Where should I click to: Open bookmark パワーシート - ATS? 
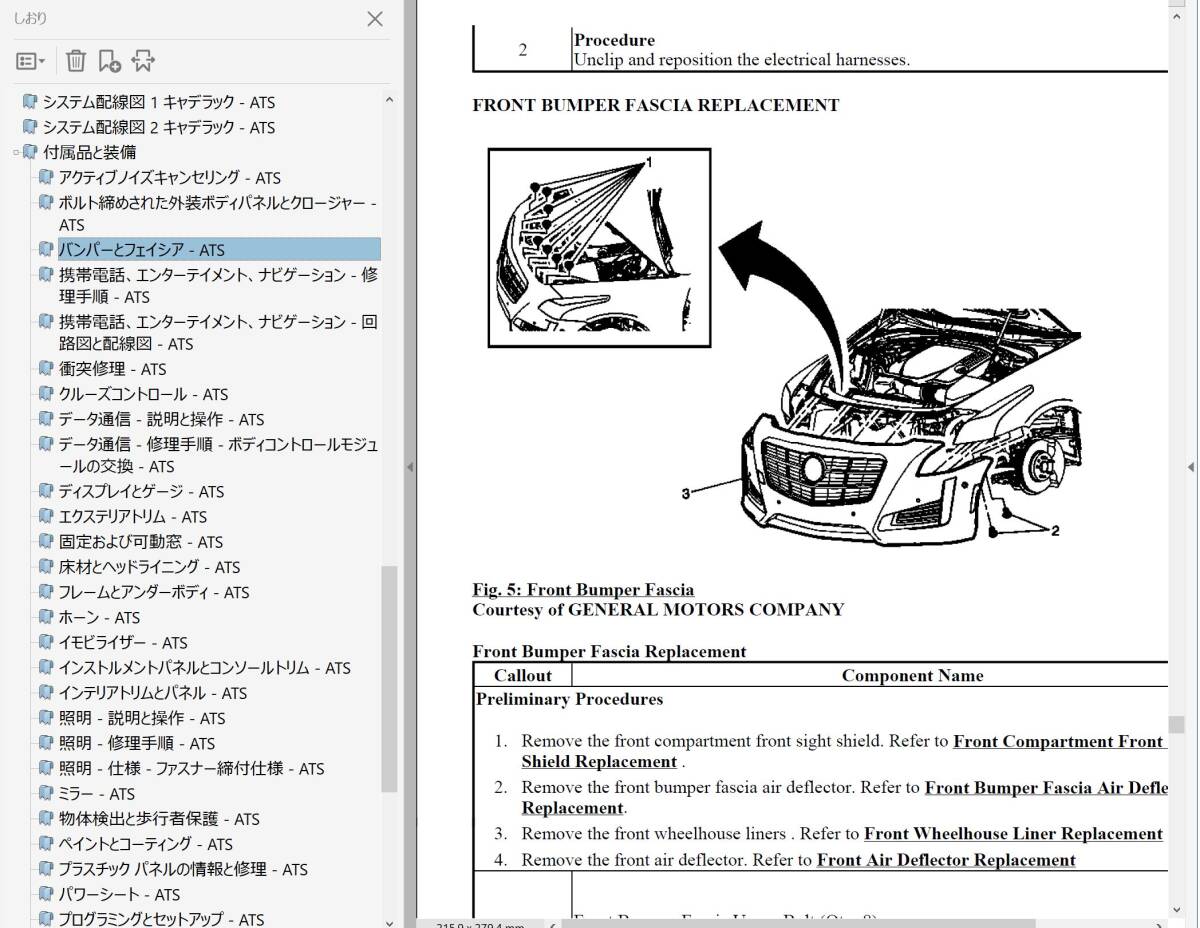(119, 894)
